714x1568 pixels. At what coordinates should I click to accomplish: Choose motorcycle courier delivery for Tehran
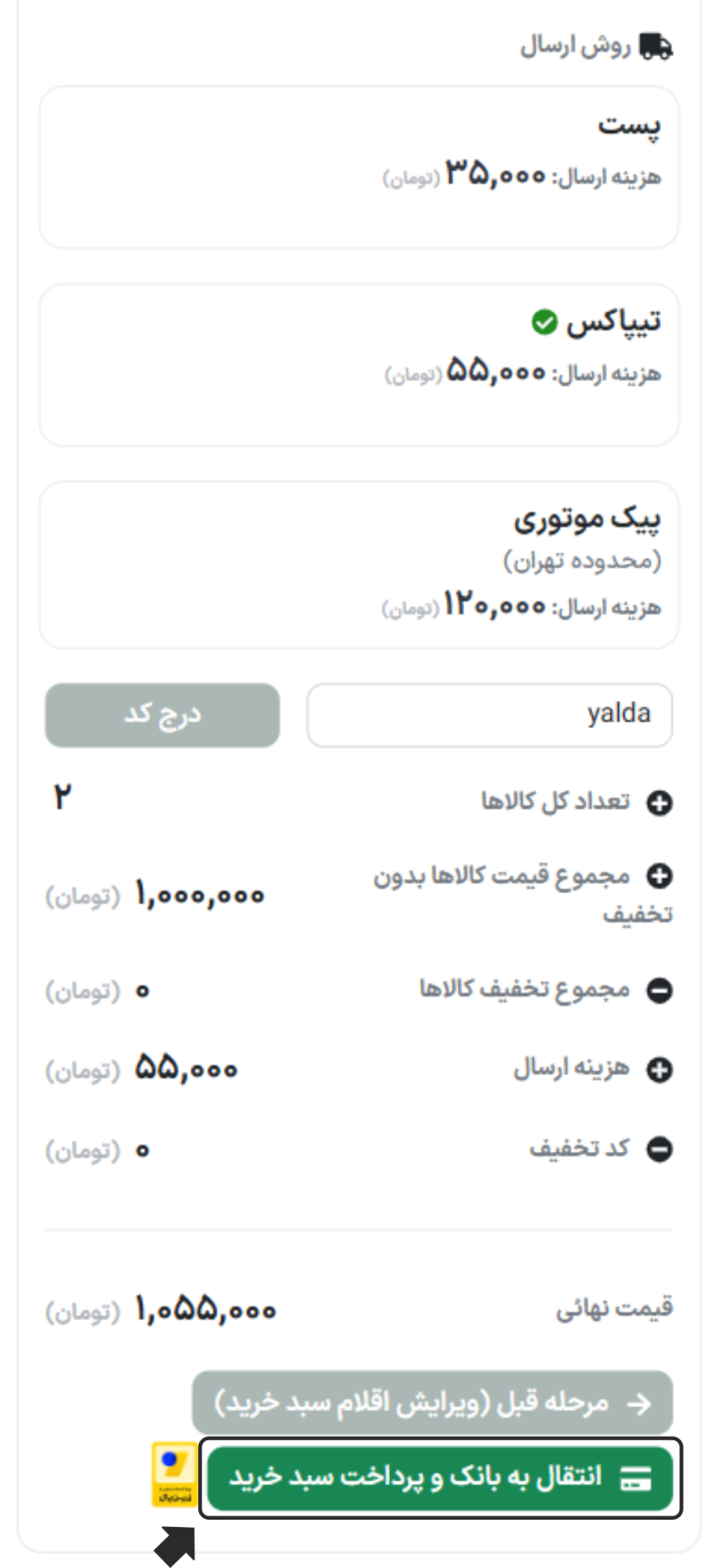point(359,565)
